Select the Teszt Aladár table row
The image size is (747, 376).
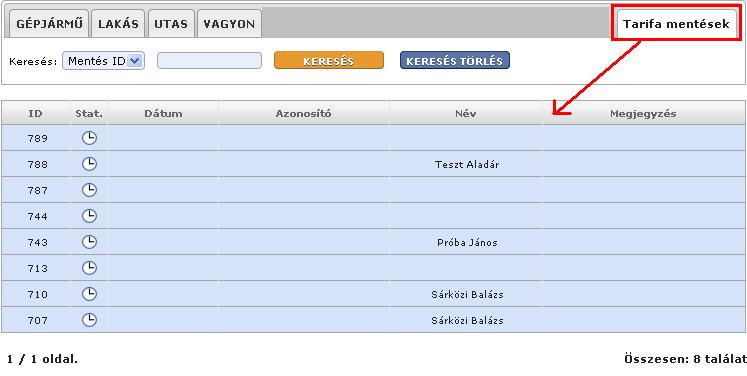click(374, 164)
